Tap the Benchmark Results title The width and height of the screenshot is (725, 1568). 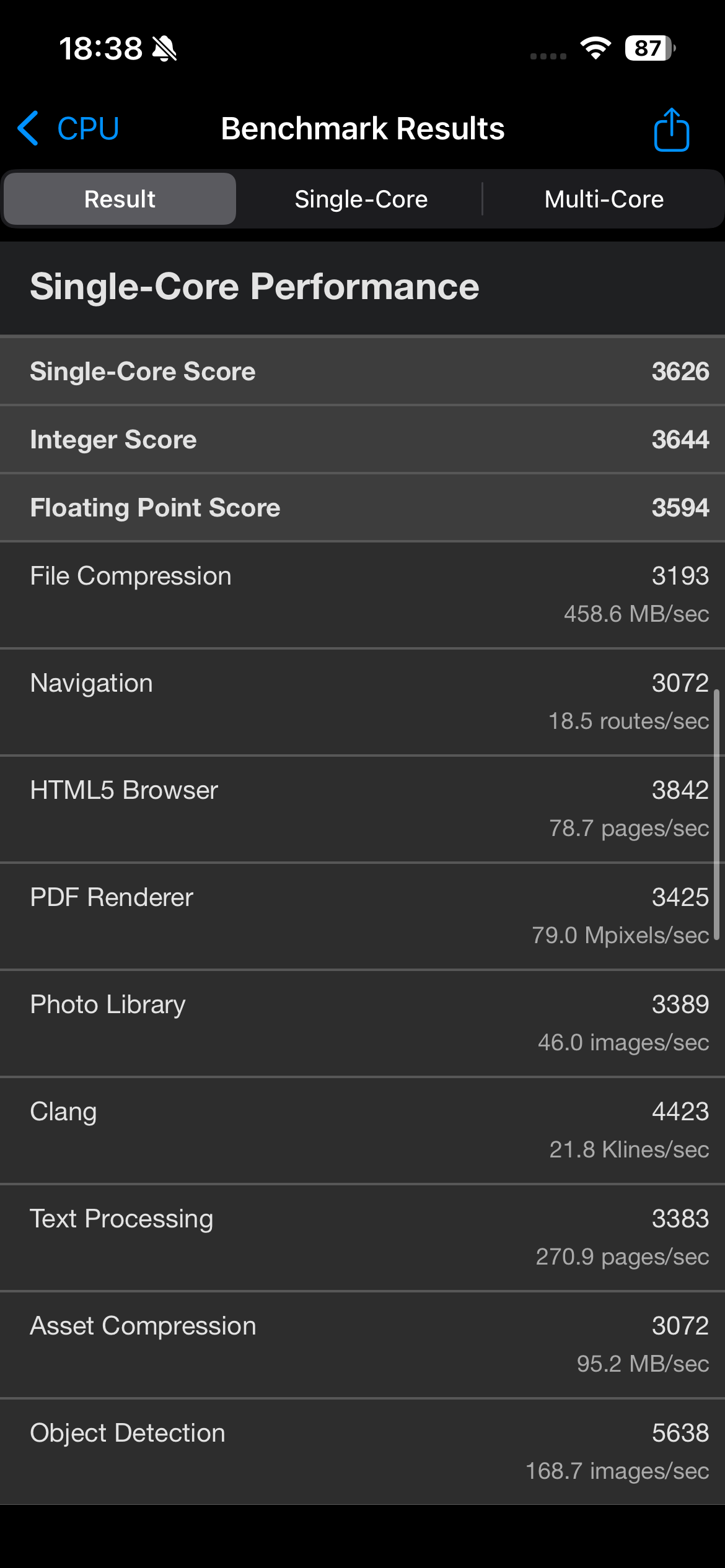[x=362, y=129]
